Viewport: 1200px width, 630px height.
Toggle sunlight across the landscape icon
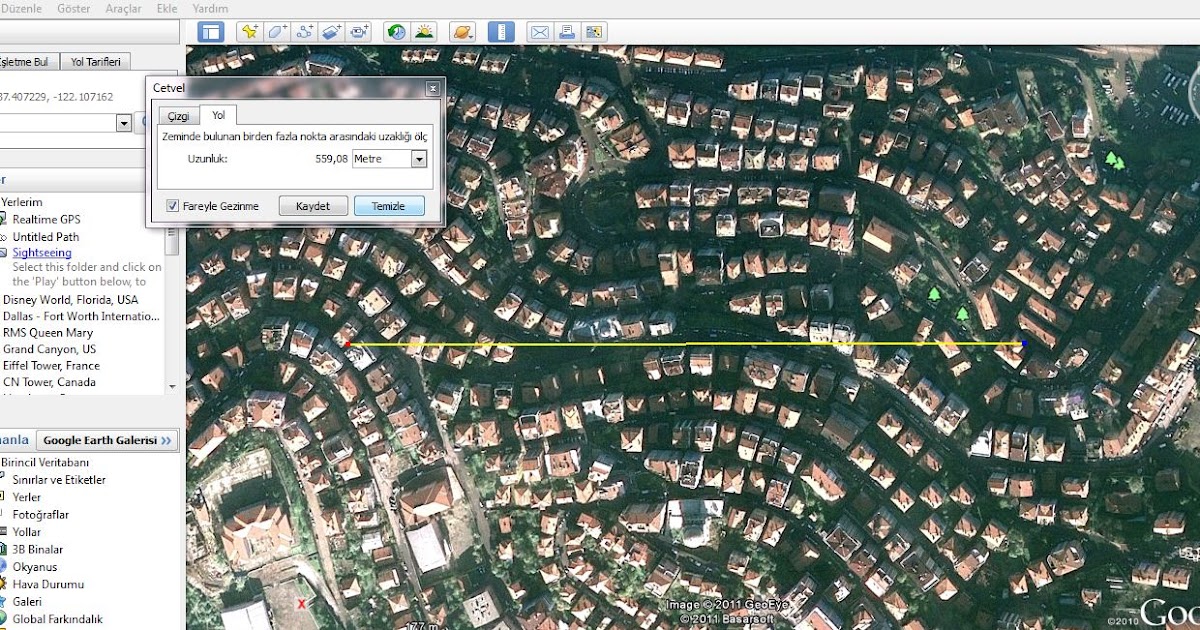tap(424, 32)
